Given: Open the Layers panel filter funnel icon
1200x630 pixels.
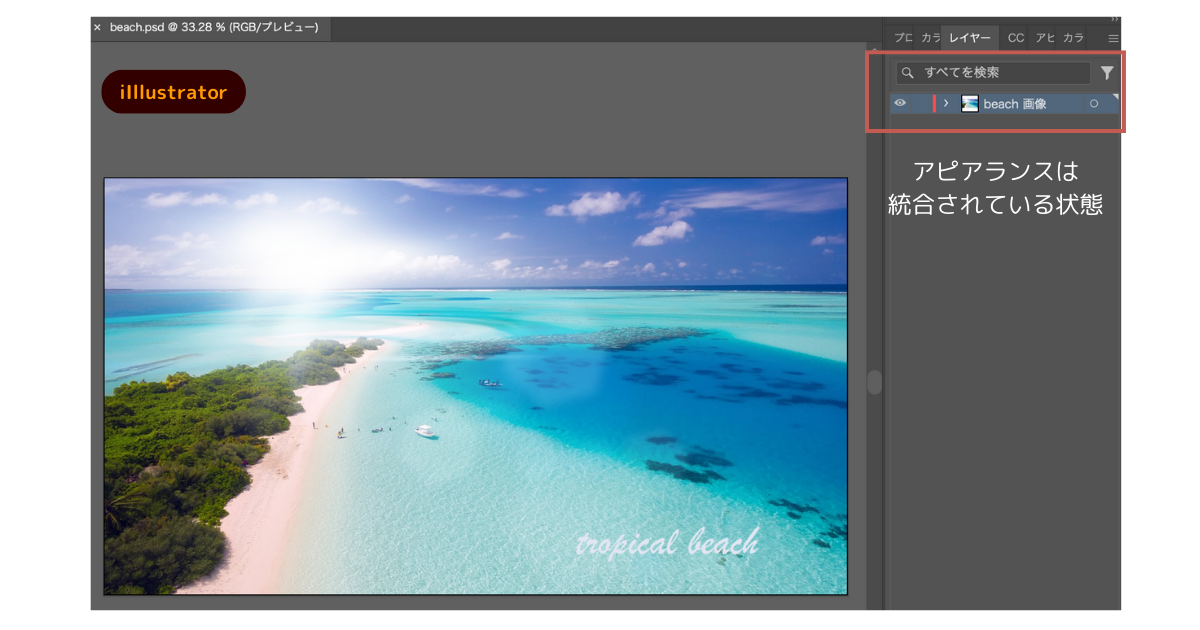Looking at the screenshot, I should pos(1108,73).
